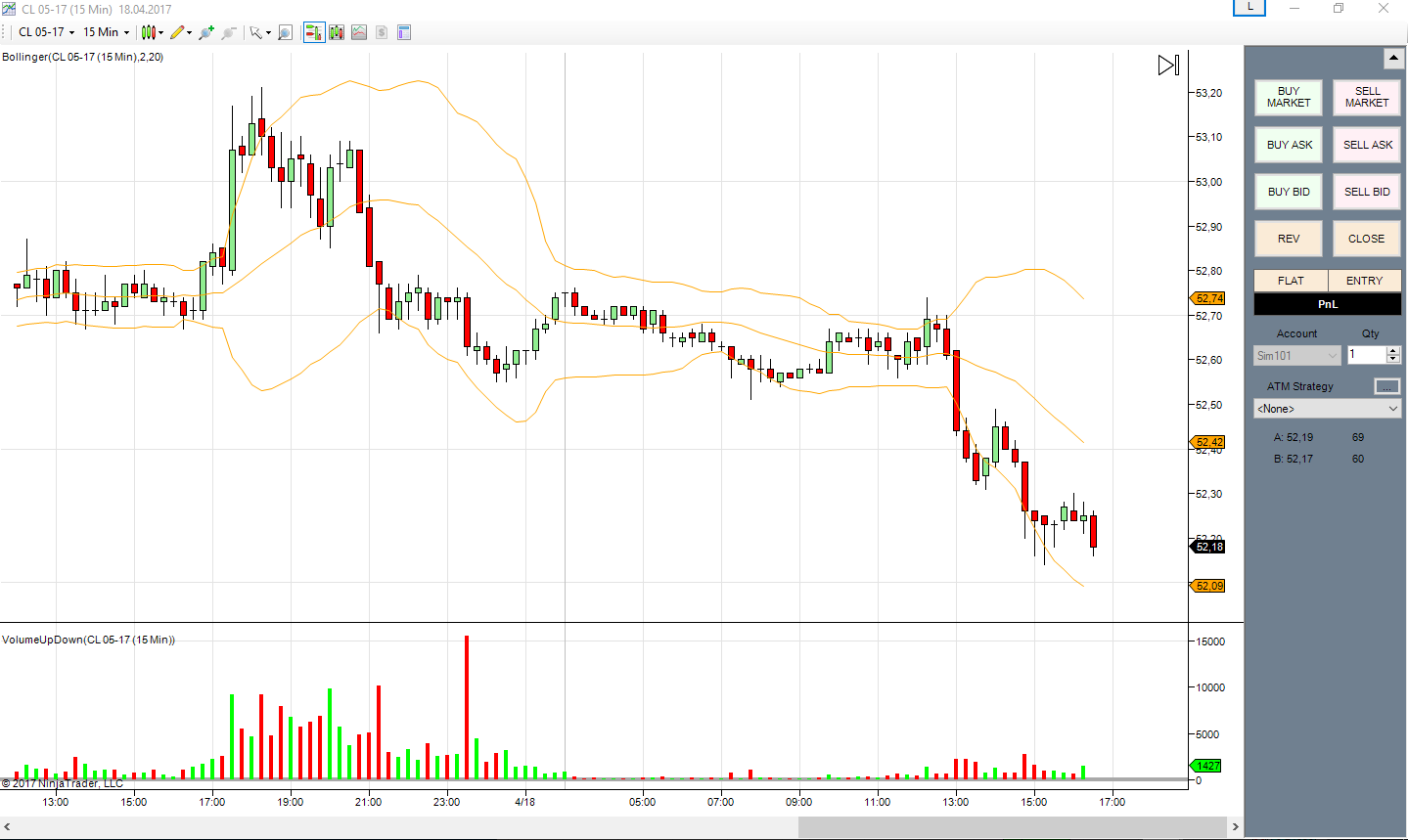Click the 4/18 date label on time axis
The image size is (1408, 840).
pyautogui.click(x=525, y=802)
